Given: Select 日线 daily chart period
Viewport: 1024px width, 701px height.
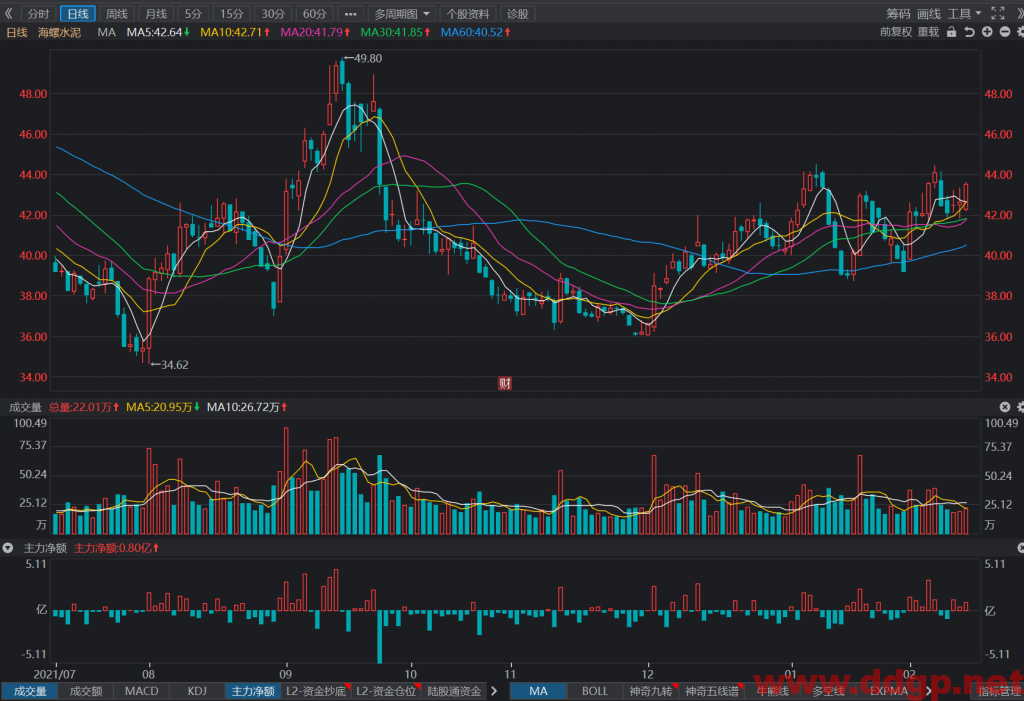Looking at the screenshot, I should click(78, 14).
